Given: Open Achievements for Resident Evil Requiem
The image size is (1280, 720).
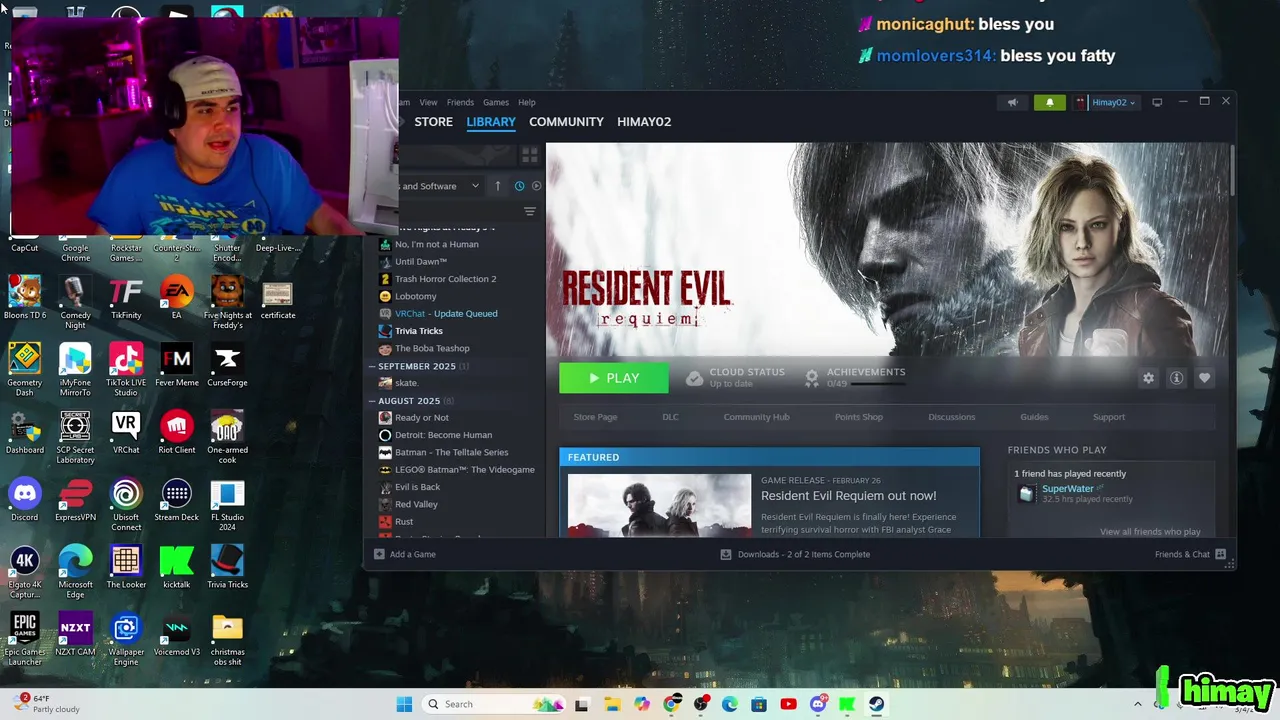Looking at the screenshot, I should (855, 377).
